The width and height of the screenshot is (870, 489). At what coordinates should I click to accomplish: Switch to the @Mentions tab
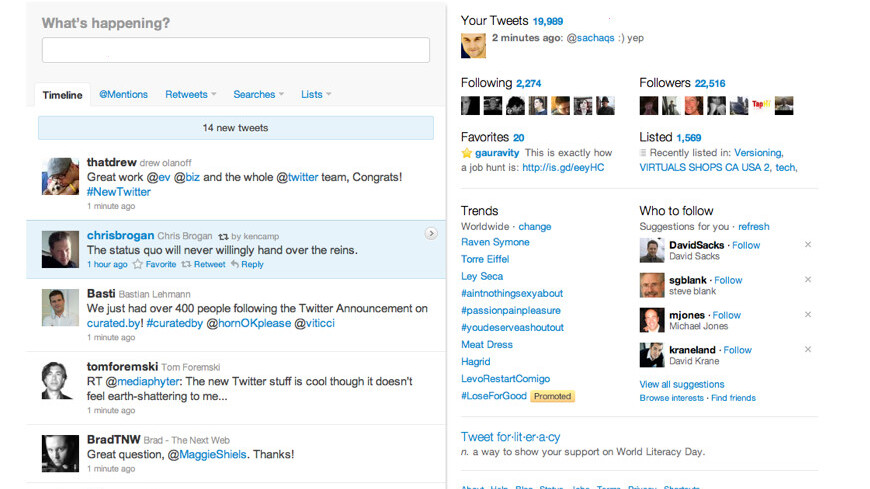[123, 95]
